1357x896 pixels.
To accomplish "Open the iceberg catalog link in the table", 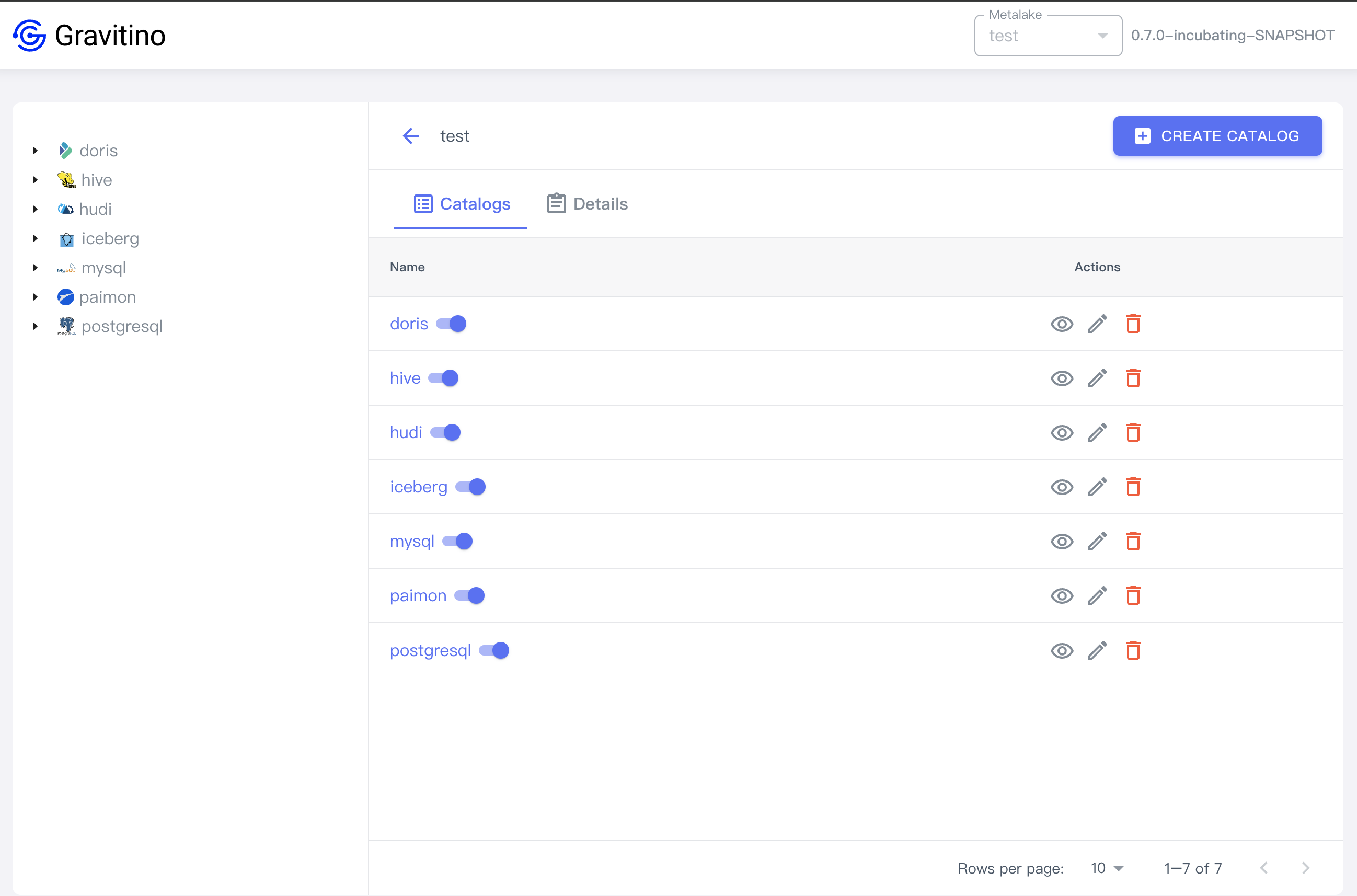I will 418,487.
